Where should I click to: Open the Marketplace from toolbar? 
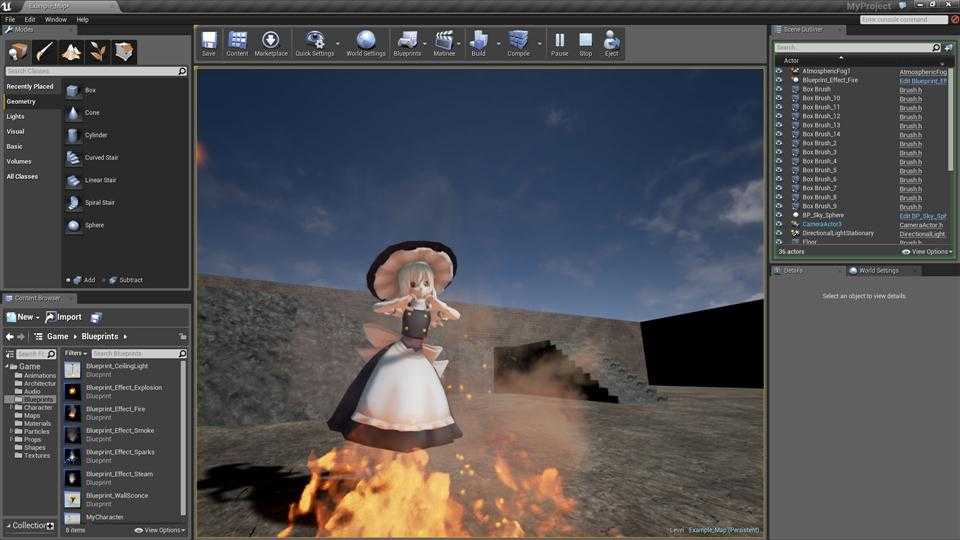(x=271, y=43)
